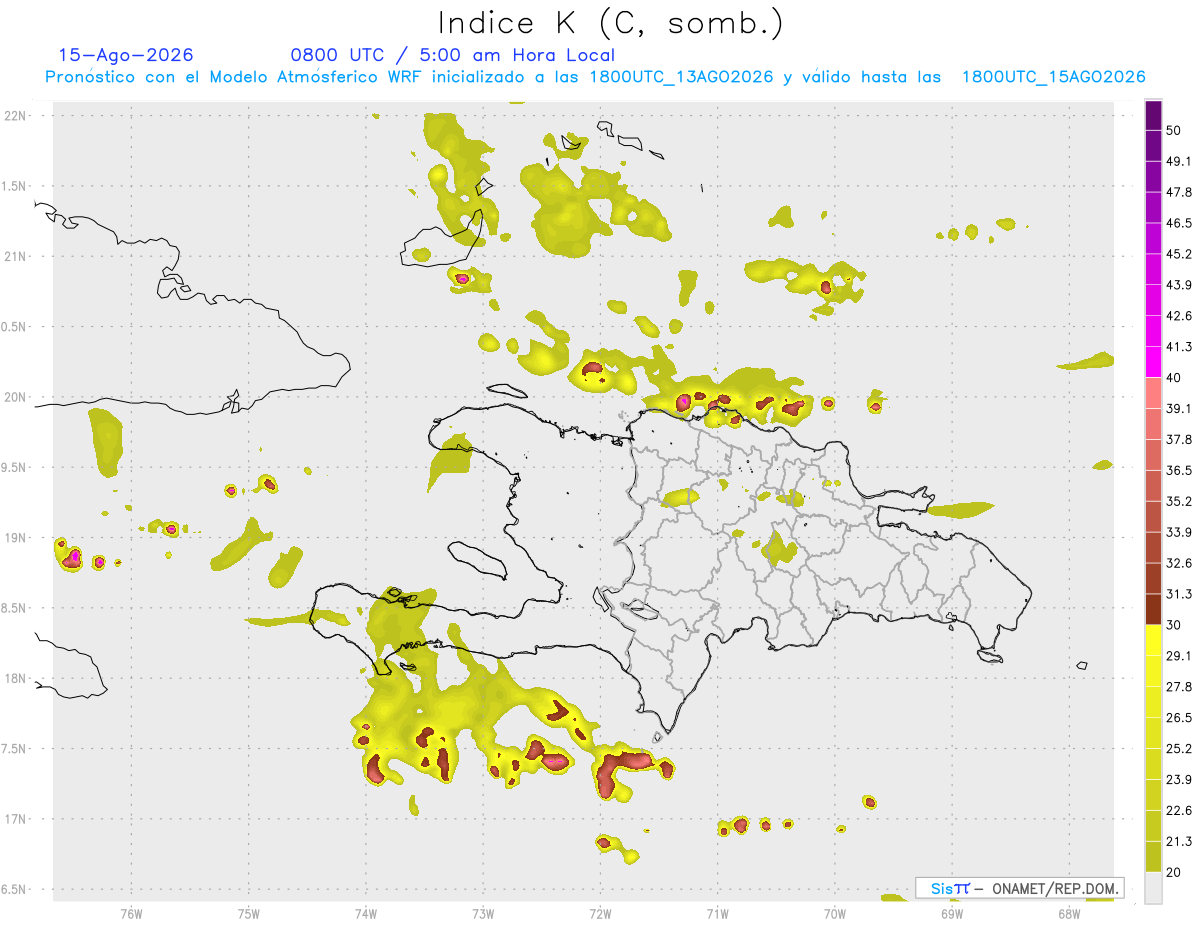Click the color scale value 50
Image resolution: width=1200 pixels, height=927 pixels.
[x=1175, y=130]
